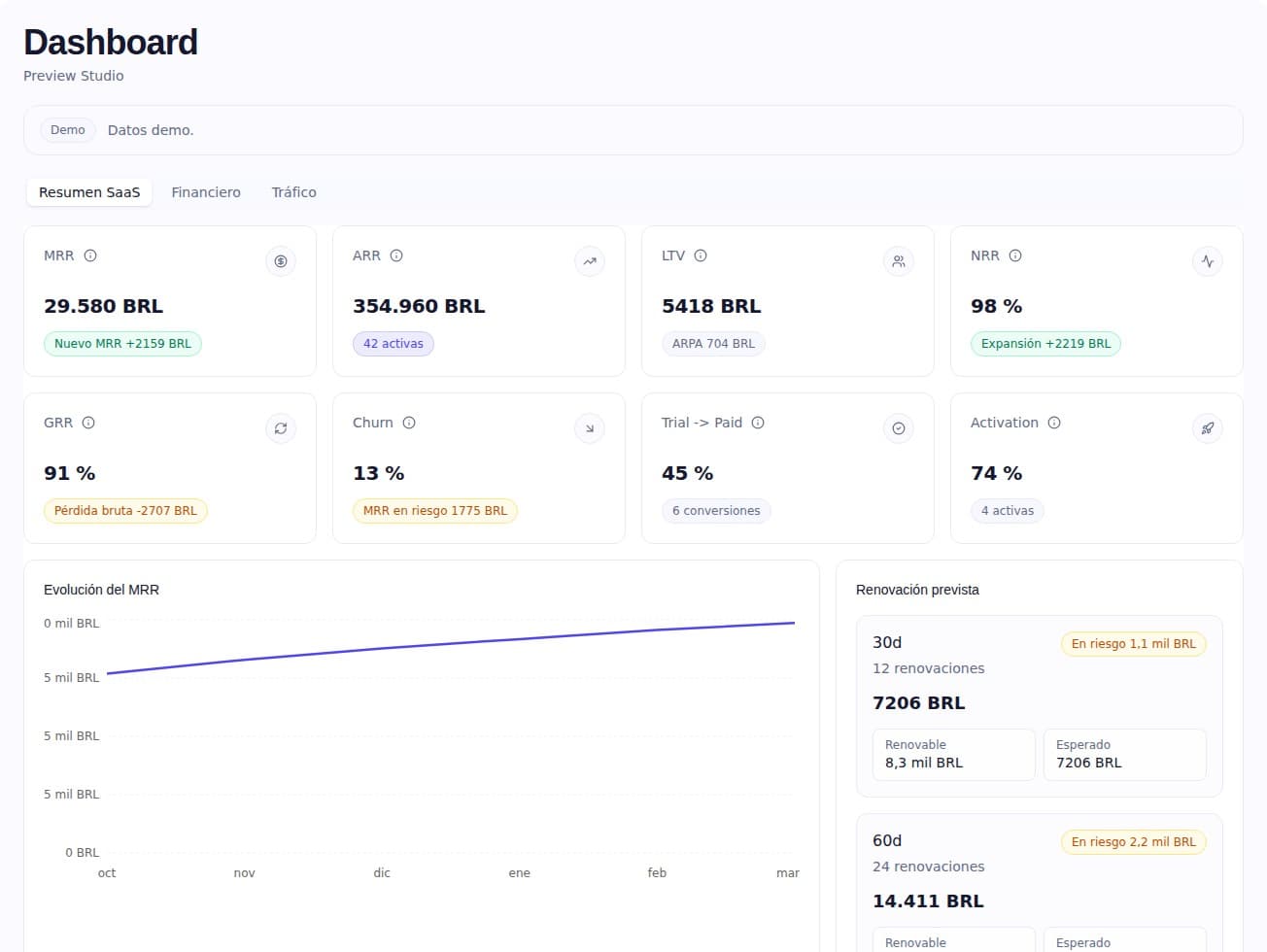Click the 42 activas badge
The height and width of the screenshot is (952, 1267).
[x=394, y=344]
